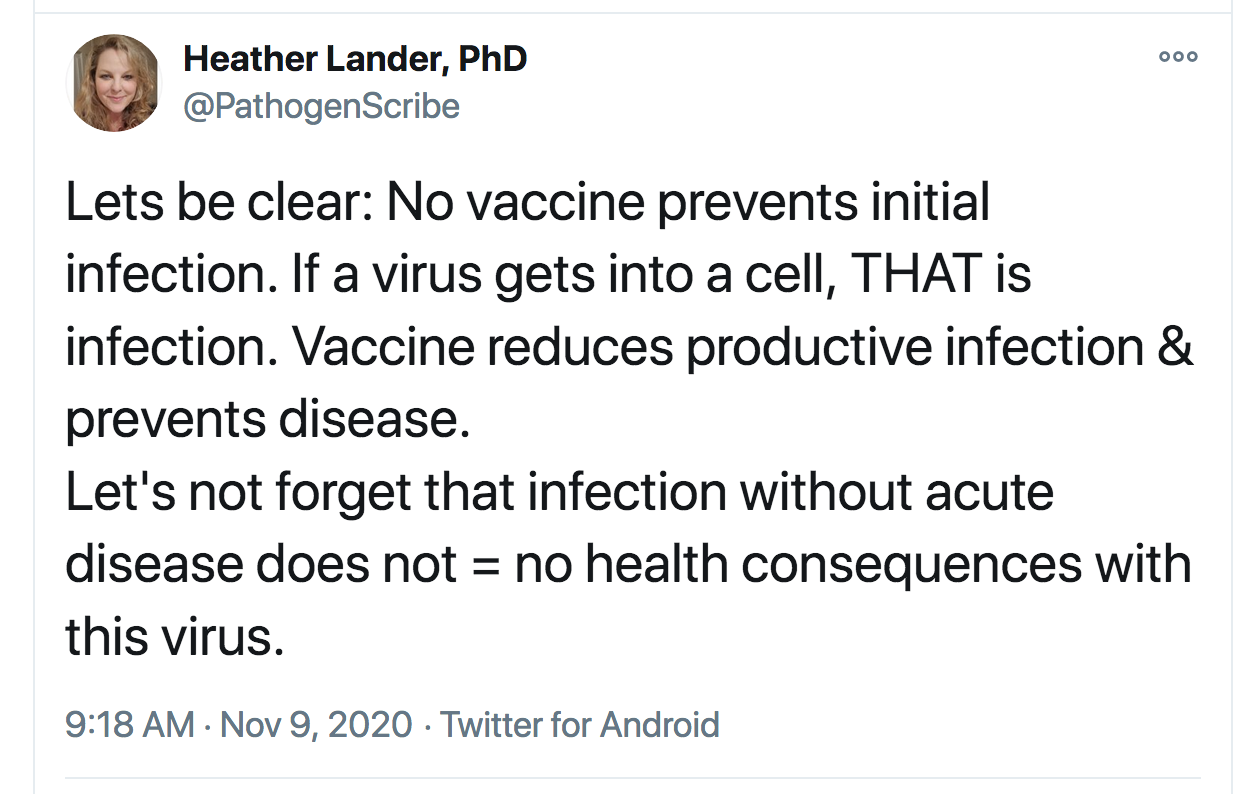Click Heather Lander's profile picture
Viewport: 1258px width, 794px height.
113,83
